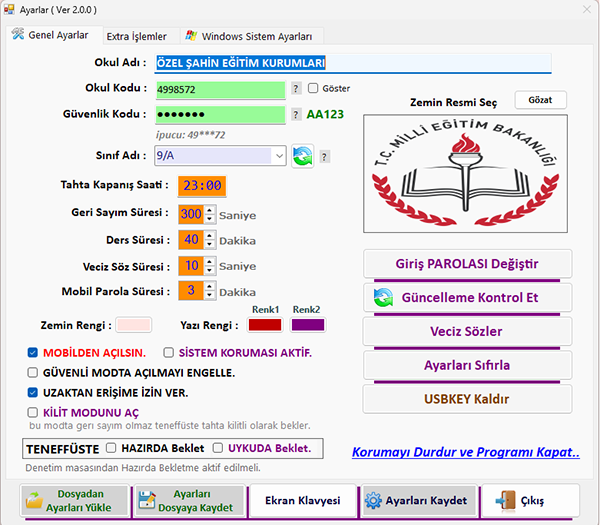Click the floppy icon on Ayarları Dosyaya Kaydet
This screenshot has height=525, width=600.
click(x=147, y=501)
